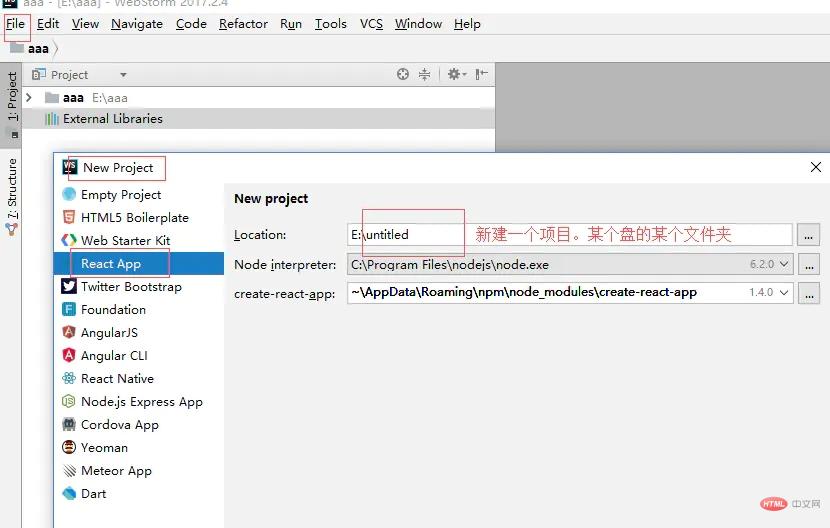The image size is (830, 528).
Task: Browse for create-react-app package path
Action: [x=809, y=293]
